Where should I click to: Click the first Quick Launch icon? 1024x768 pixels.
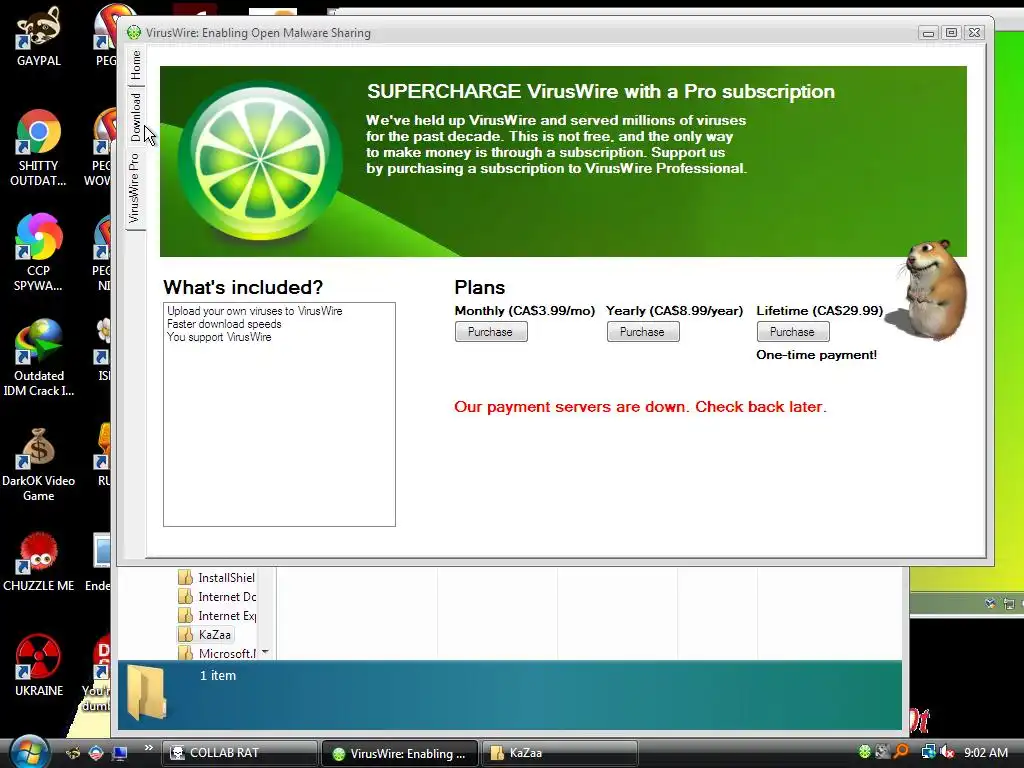[x=74, y=752]
